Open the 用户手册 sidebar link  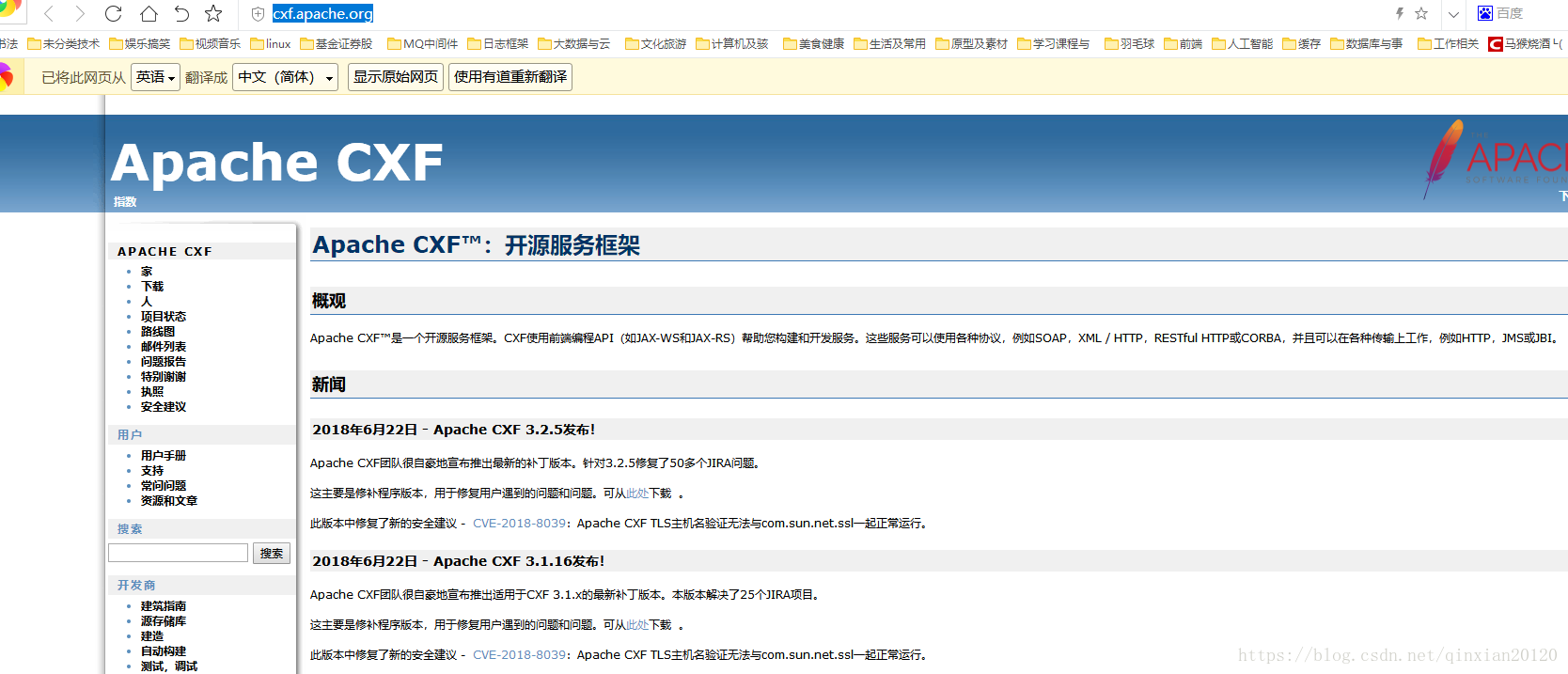coord(164,456)
